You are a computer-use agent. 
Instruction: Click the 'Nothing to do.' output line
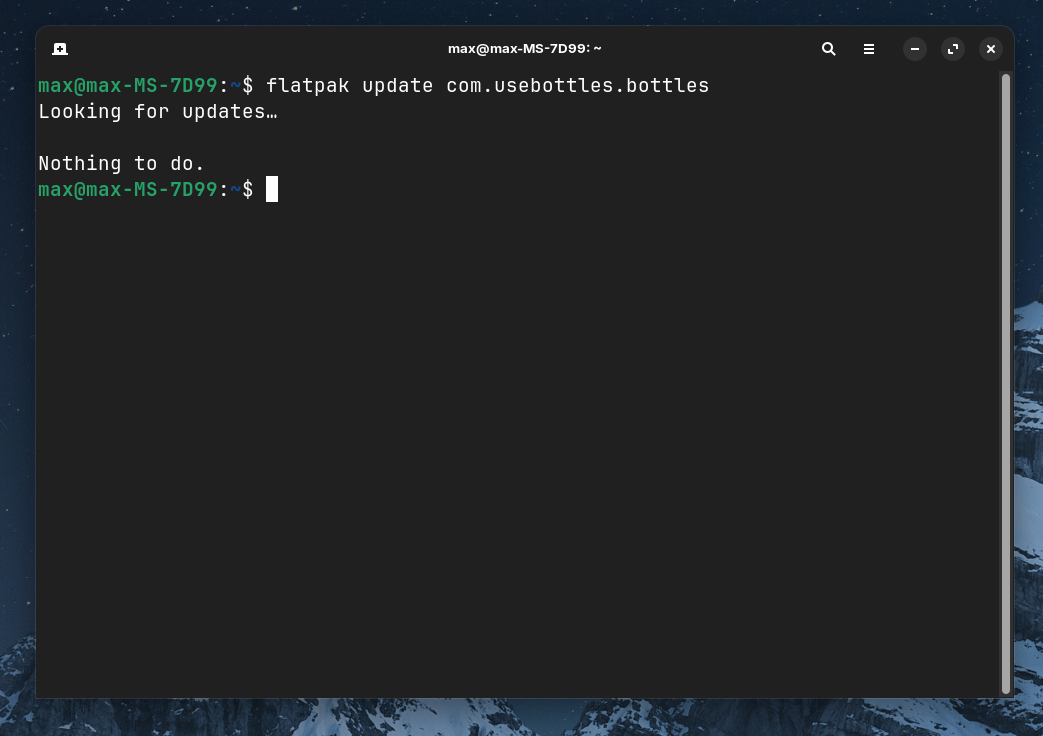(121, 164)
